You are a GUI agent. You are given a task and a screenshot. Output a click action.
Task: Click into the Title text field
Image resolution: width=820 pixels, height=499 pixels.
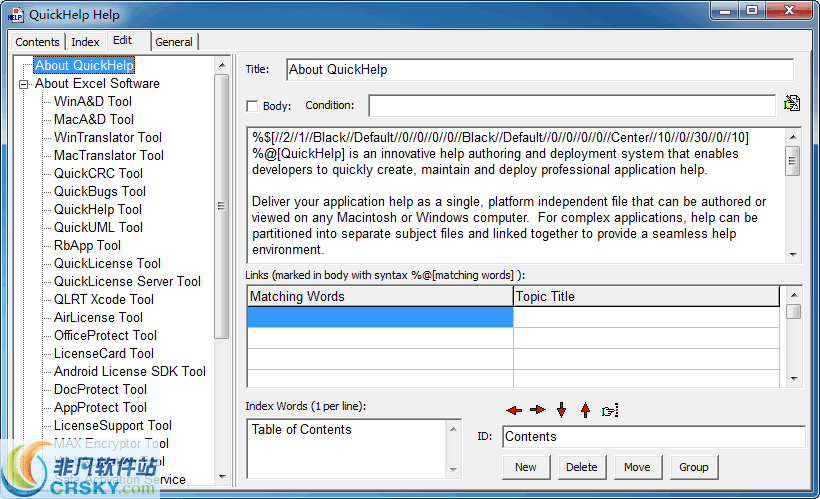tap(539, 70)
